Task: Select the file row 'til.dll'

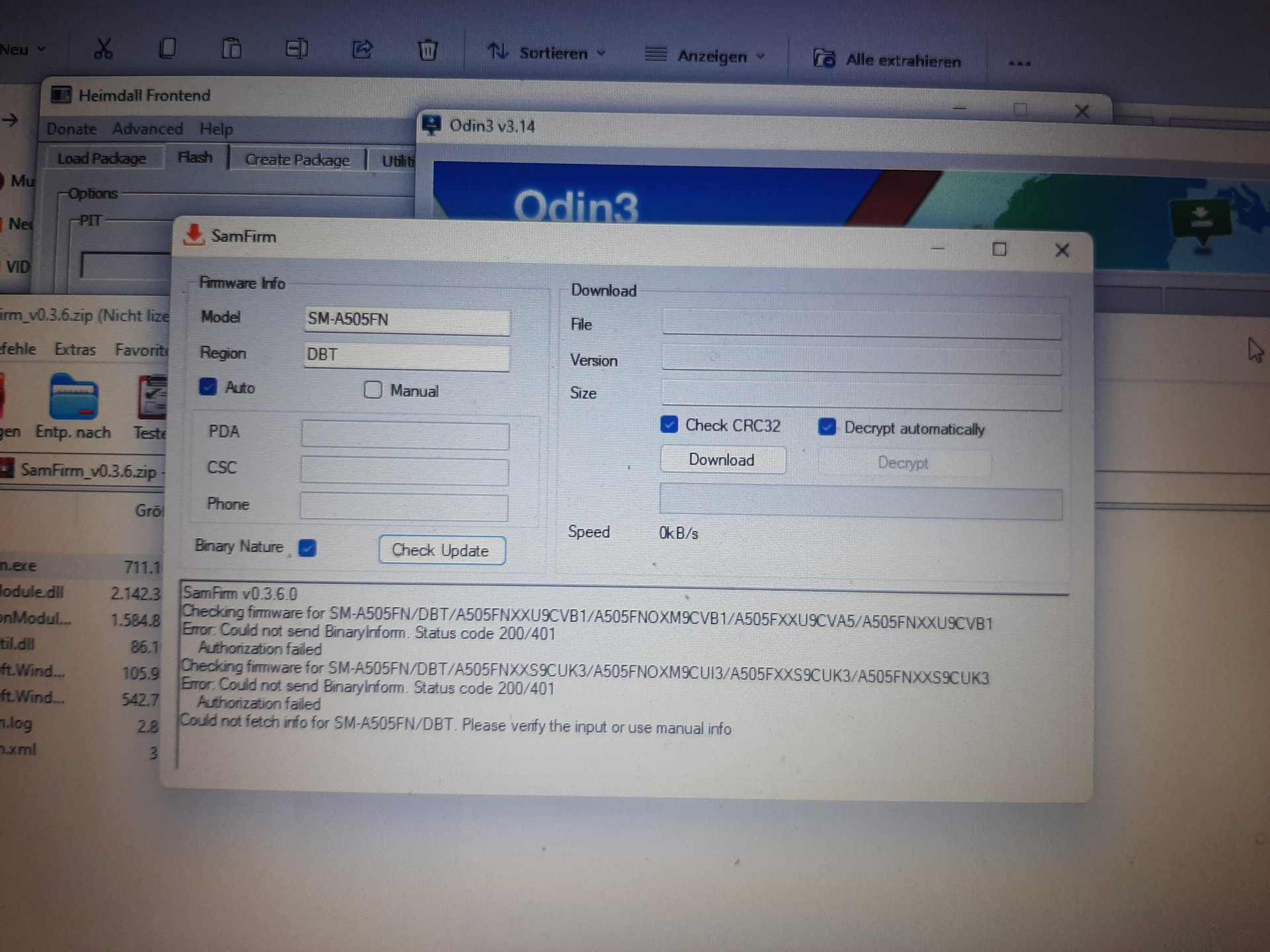Action: point(81,645)
